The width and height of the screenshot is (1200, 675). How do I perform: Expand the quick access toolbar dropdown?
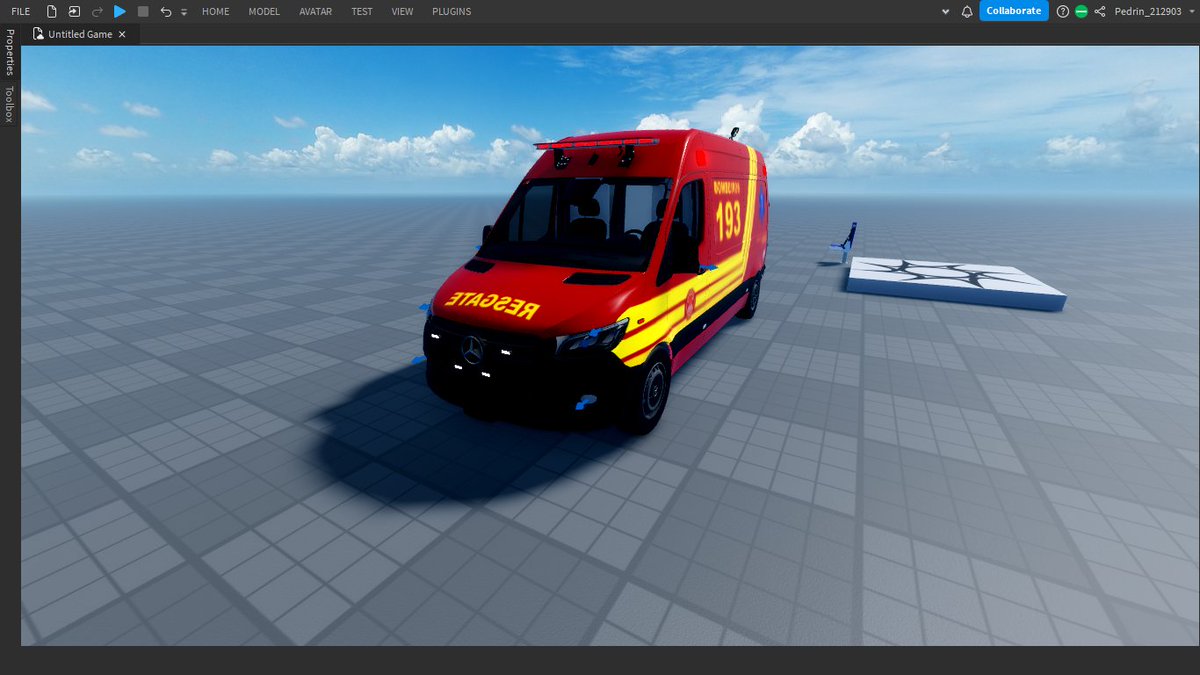tap(184, 12)
